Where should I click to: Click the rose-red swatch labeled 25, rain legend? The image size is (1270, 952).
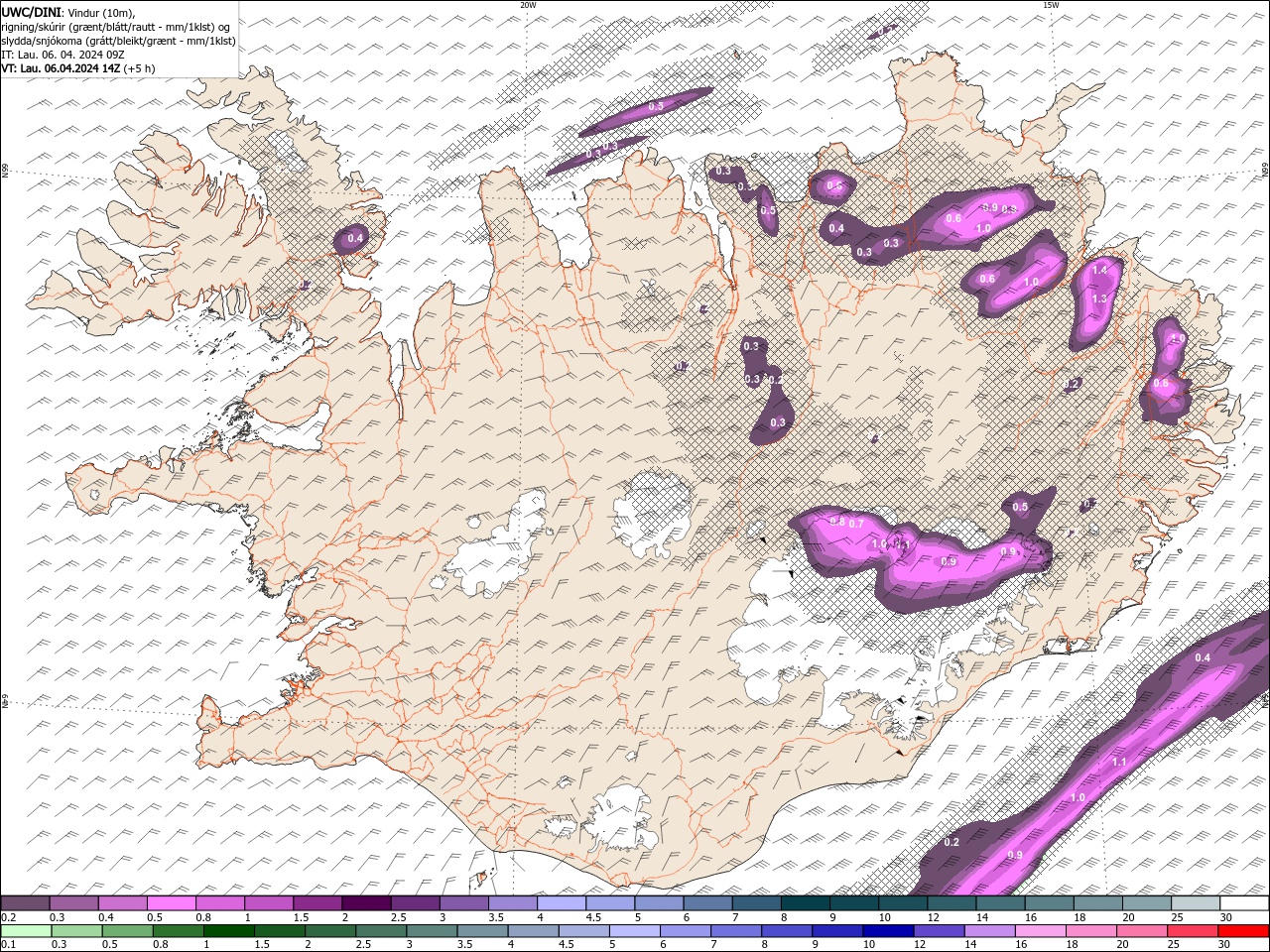(1192, 930)
